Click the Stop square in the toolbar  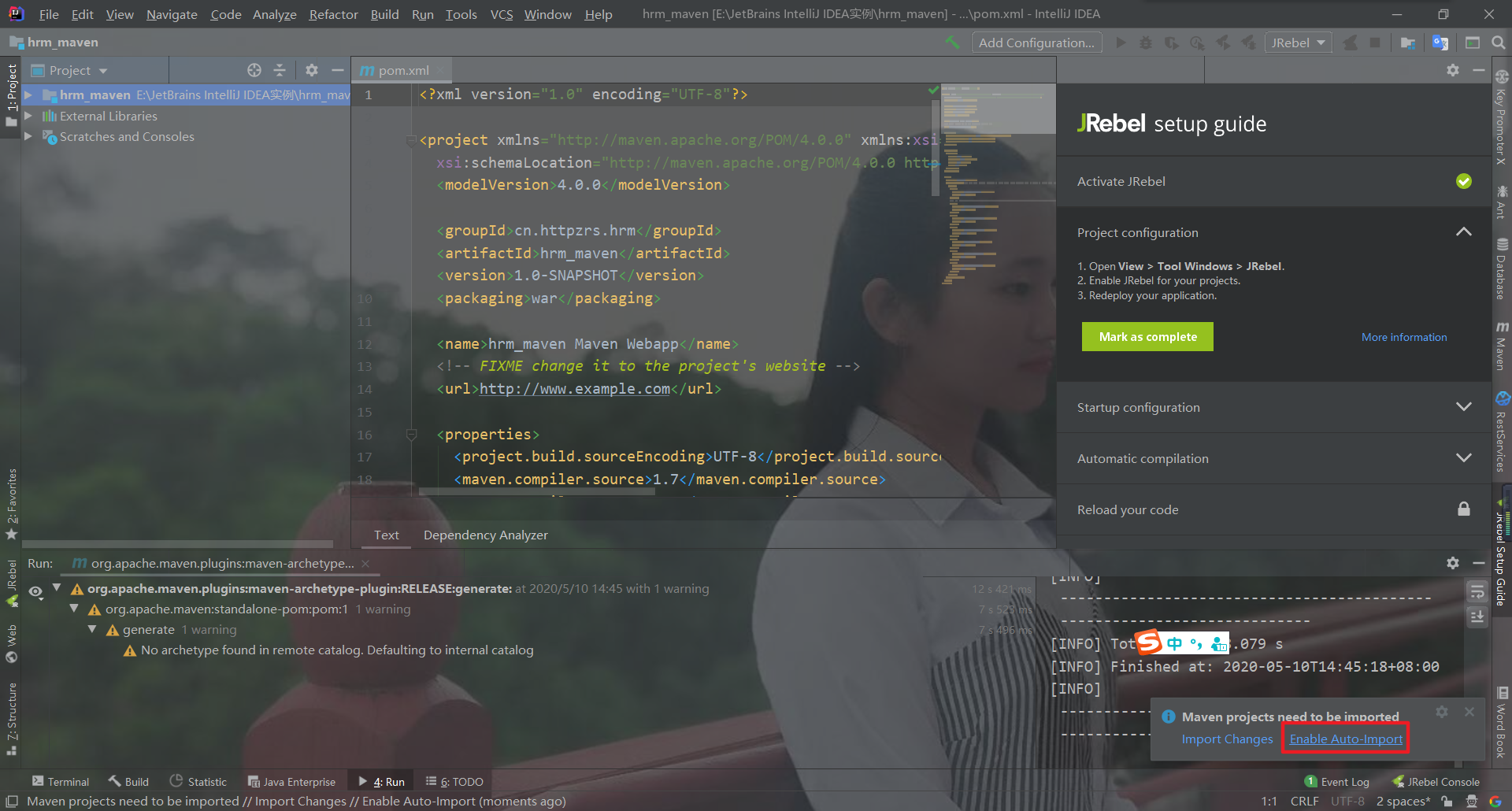coord(1375,43)
